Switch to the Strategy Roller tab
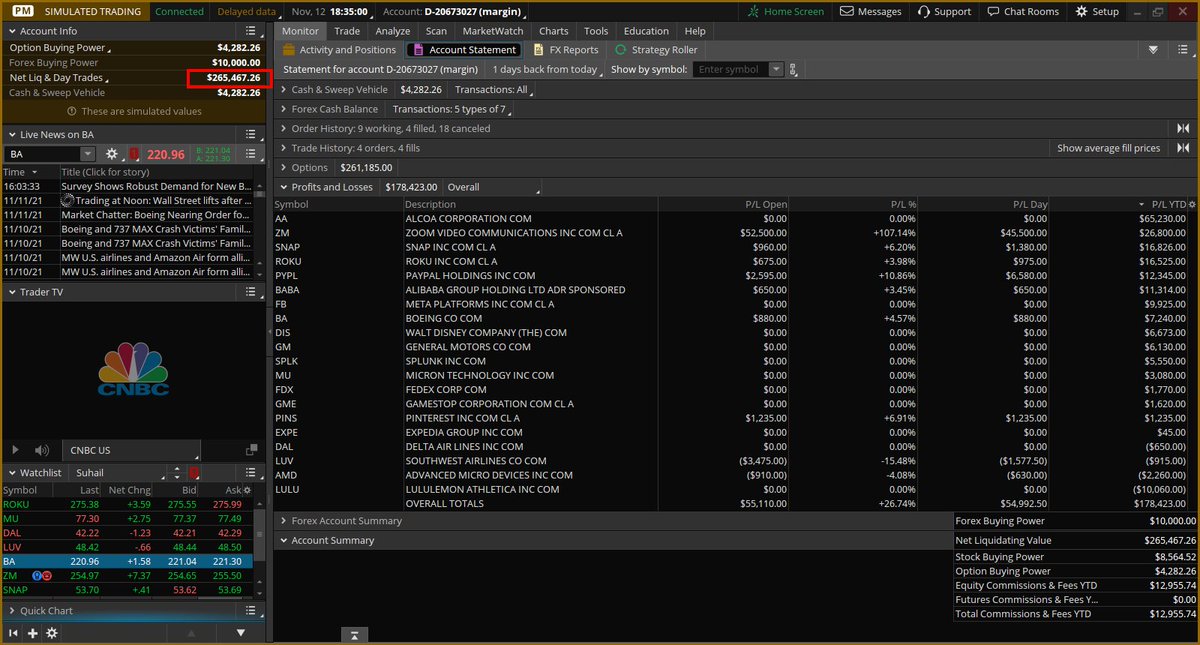 point(656,50)
